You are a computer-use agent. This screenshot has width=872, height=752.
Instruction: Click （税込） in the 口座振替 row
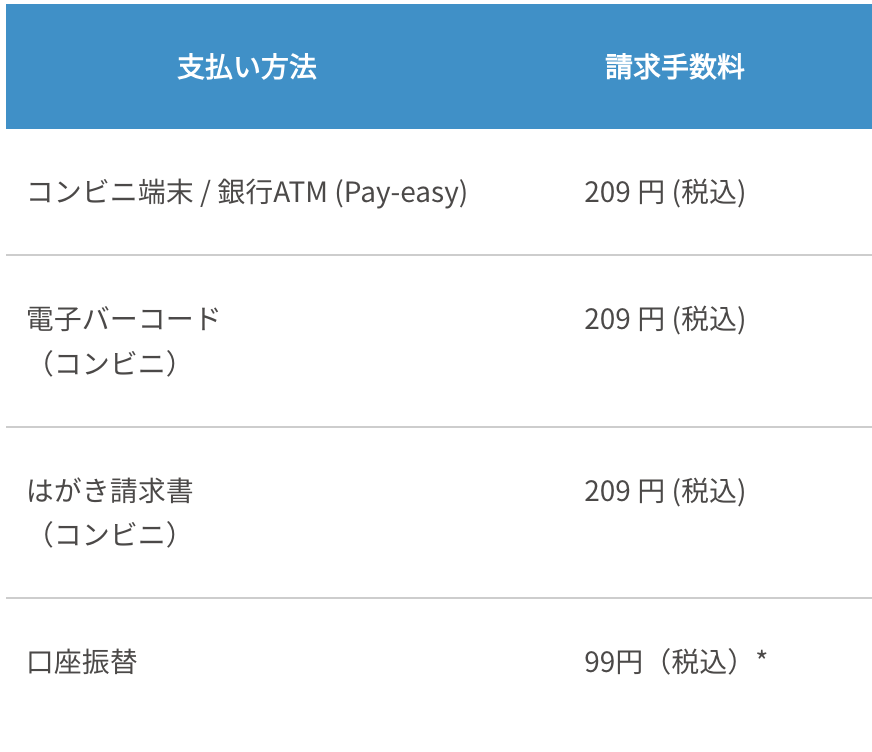(x=696, y=662)
